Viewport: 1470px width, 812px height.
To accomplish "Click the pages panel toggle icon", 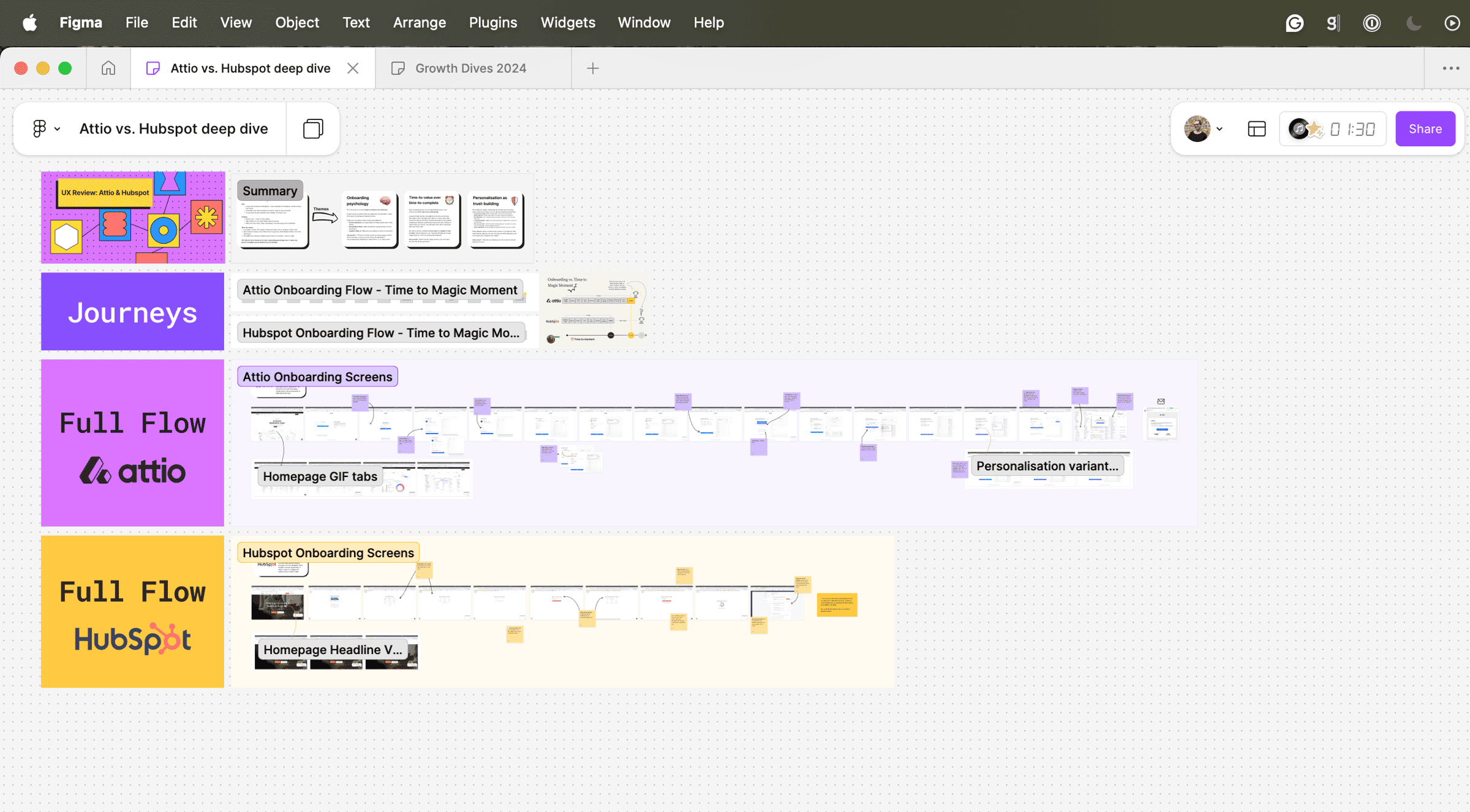I will click(313, 129).
